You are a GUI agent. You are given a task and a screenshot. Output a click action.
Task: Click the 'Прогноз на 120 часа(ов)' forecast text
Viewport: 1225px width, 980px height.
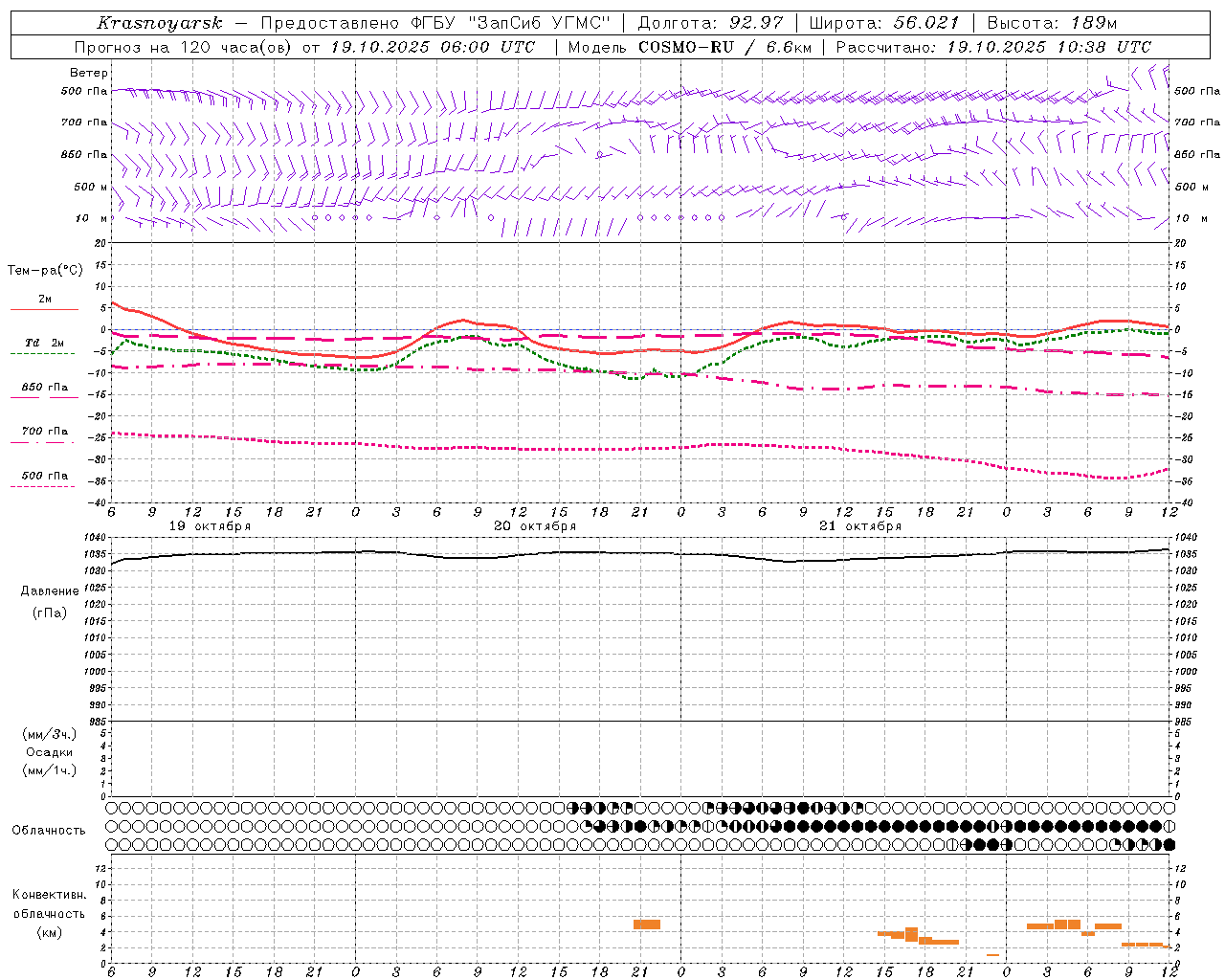click(185, 47)
